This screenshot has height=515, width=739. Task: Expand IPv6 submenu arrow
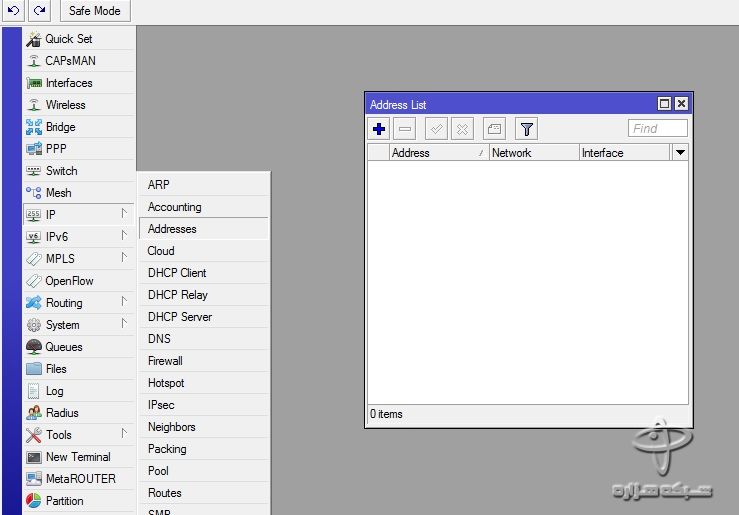(124, 235)
